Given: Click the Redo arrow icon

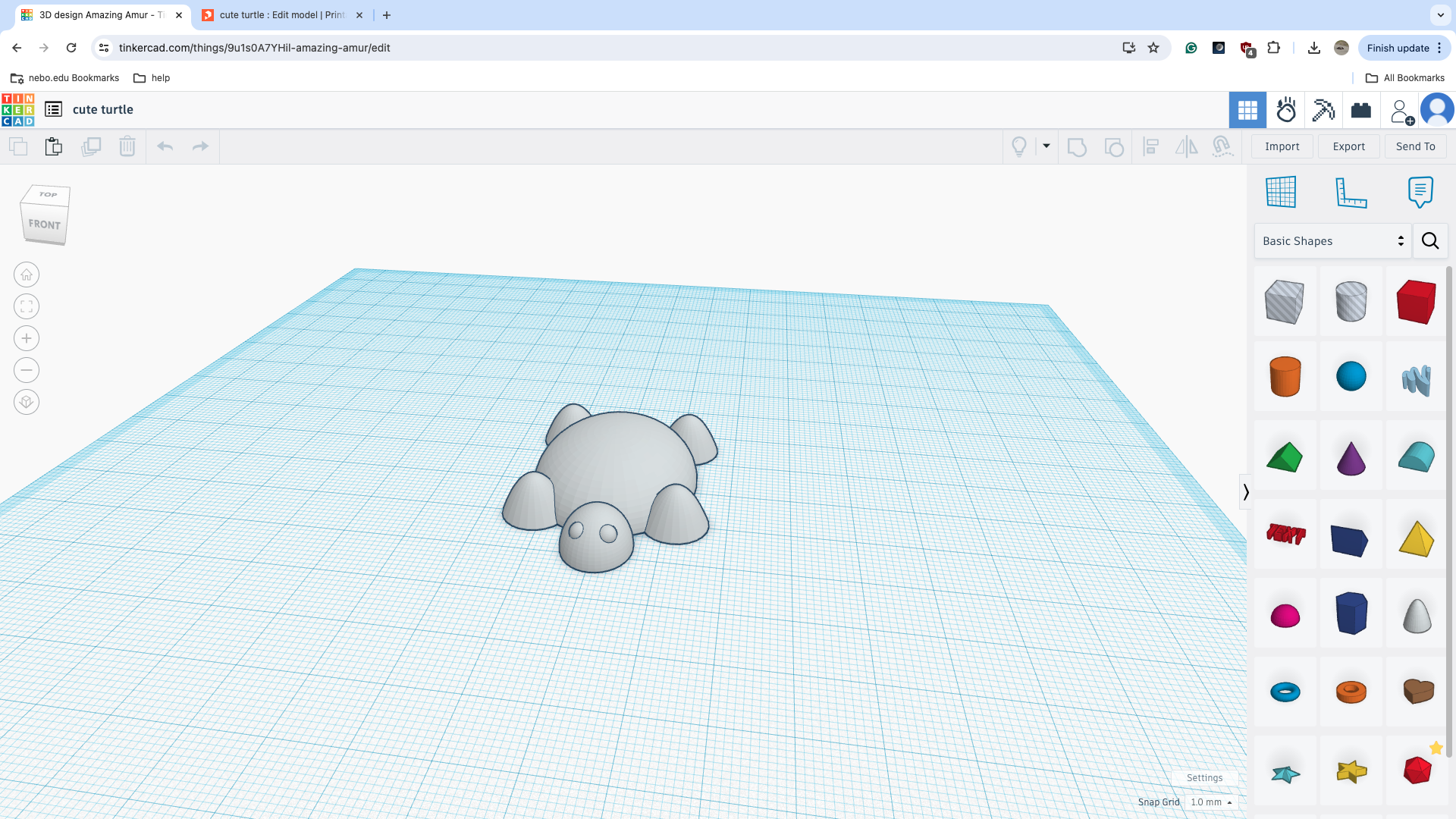Looking at the screenshot, I should (200, 146).
